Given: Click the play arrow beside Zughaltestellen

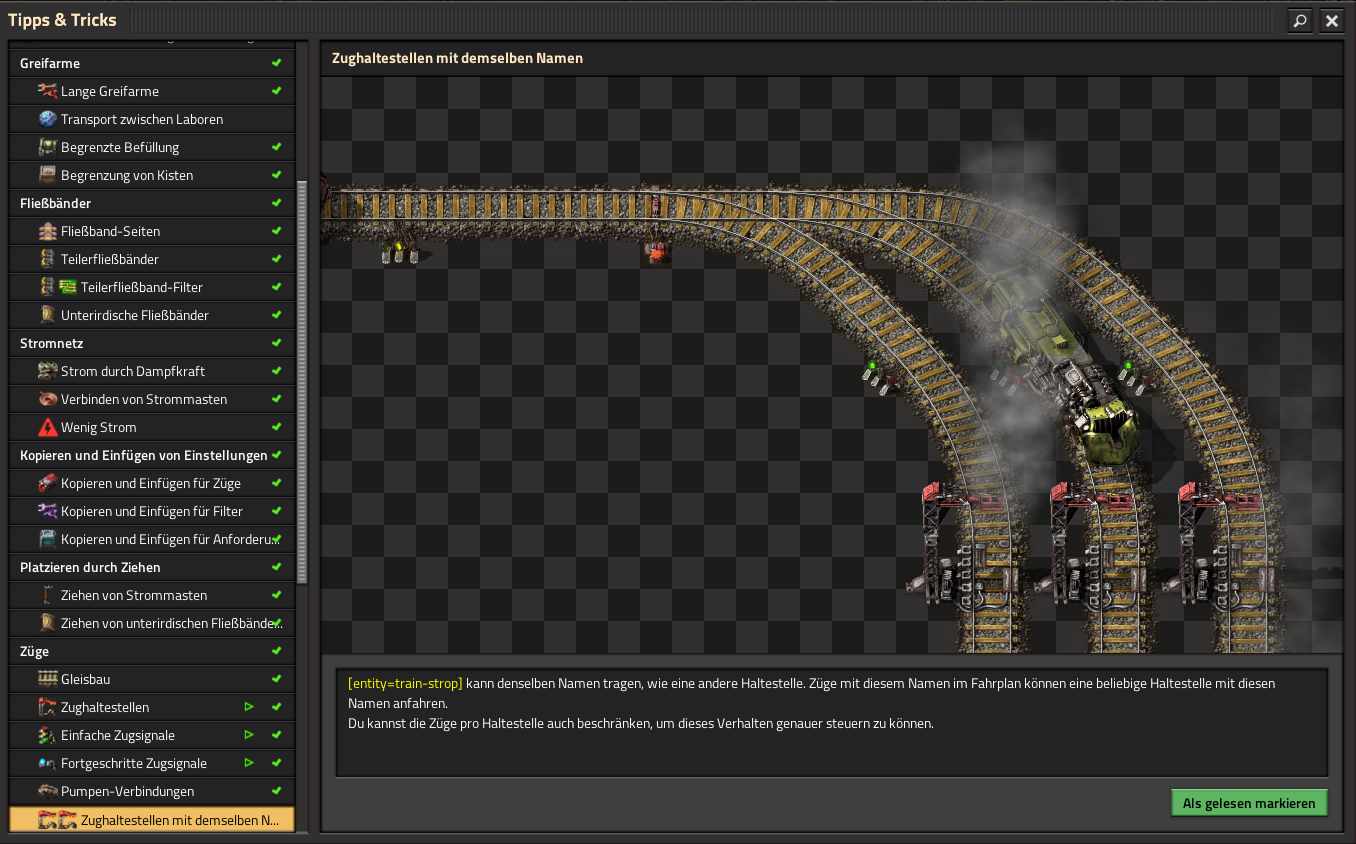Looking at the screenshot, I should pos(249,707).
